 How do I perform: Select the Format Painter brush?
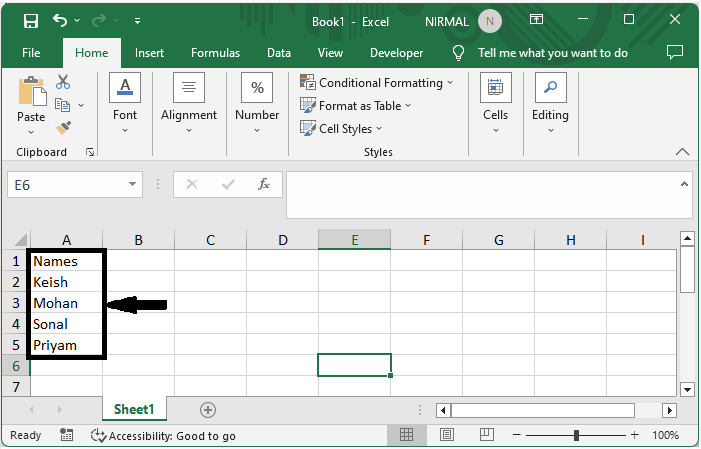63,128
